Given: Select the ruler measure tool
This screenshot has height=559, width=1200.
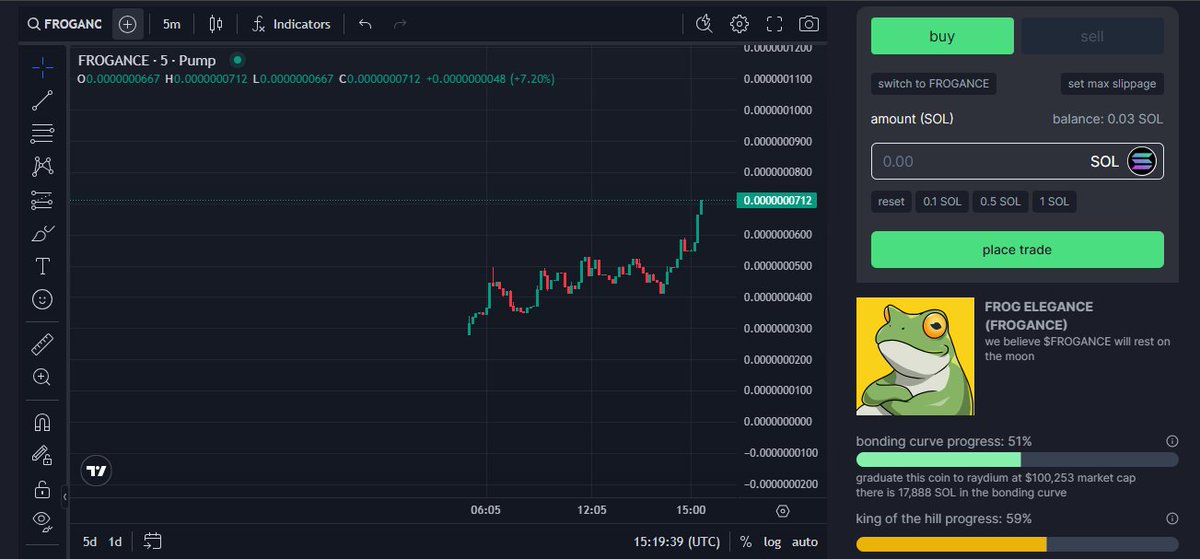Looking at the screenshot, I should pos(42,345).
